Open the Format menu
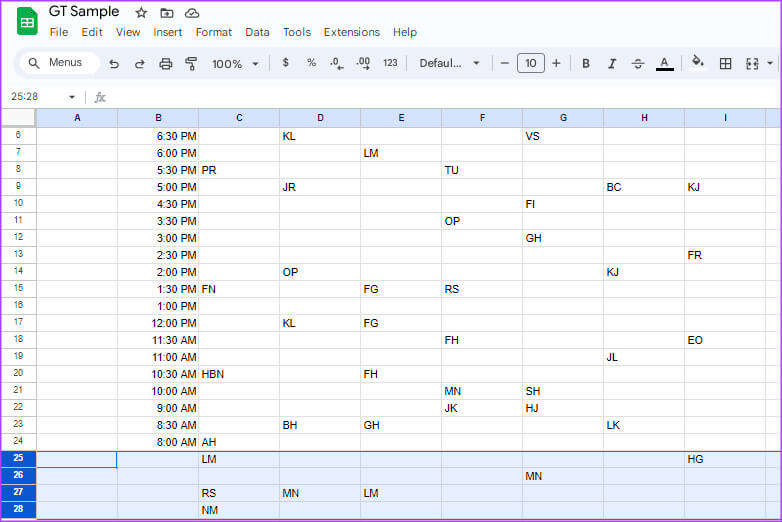The width and height of the screenshot is (782, 522). click(x=213, y=32)
